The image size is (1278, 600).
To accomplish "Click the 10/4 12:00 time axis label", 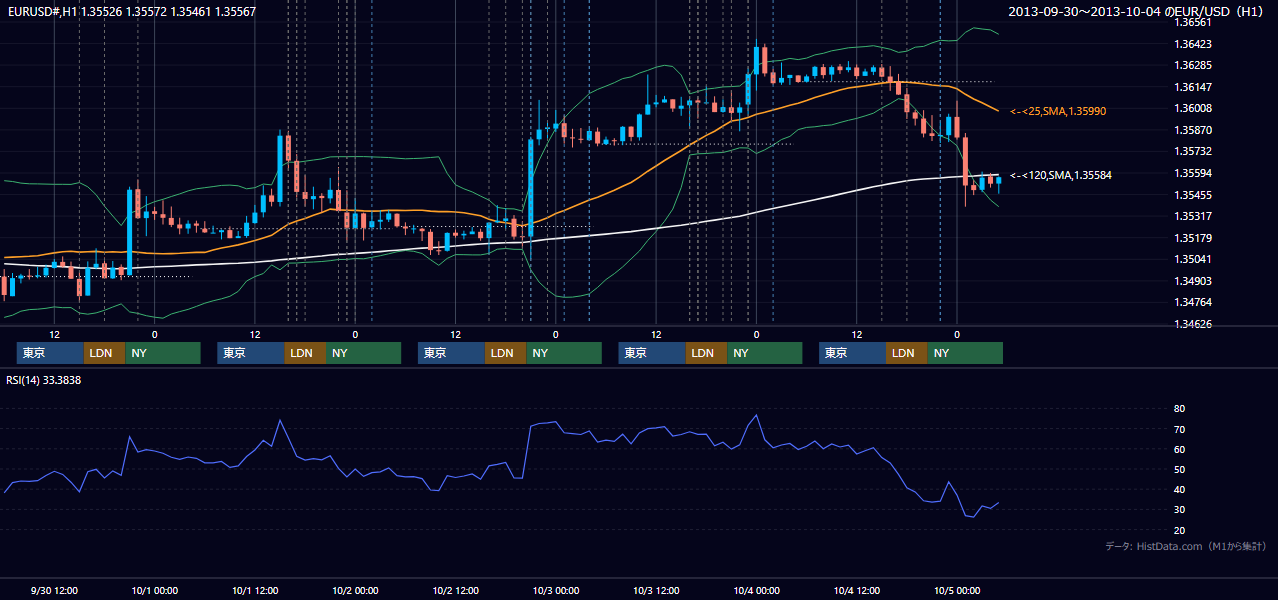I will point(857,590).
